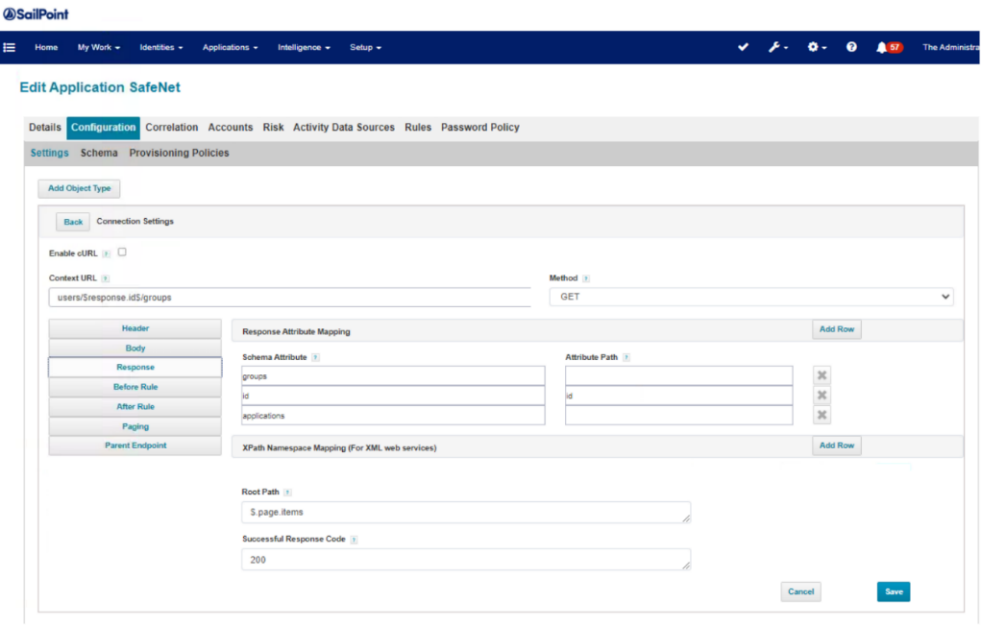Select the Configuration tab
The width and height of the screenshot is (981, 625).
coord(103,128)
